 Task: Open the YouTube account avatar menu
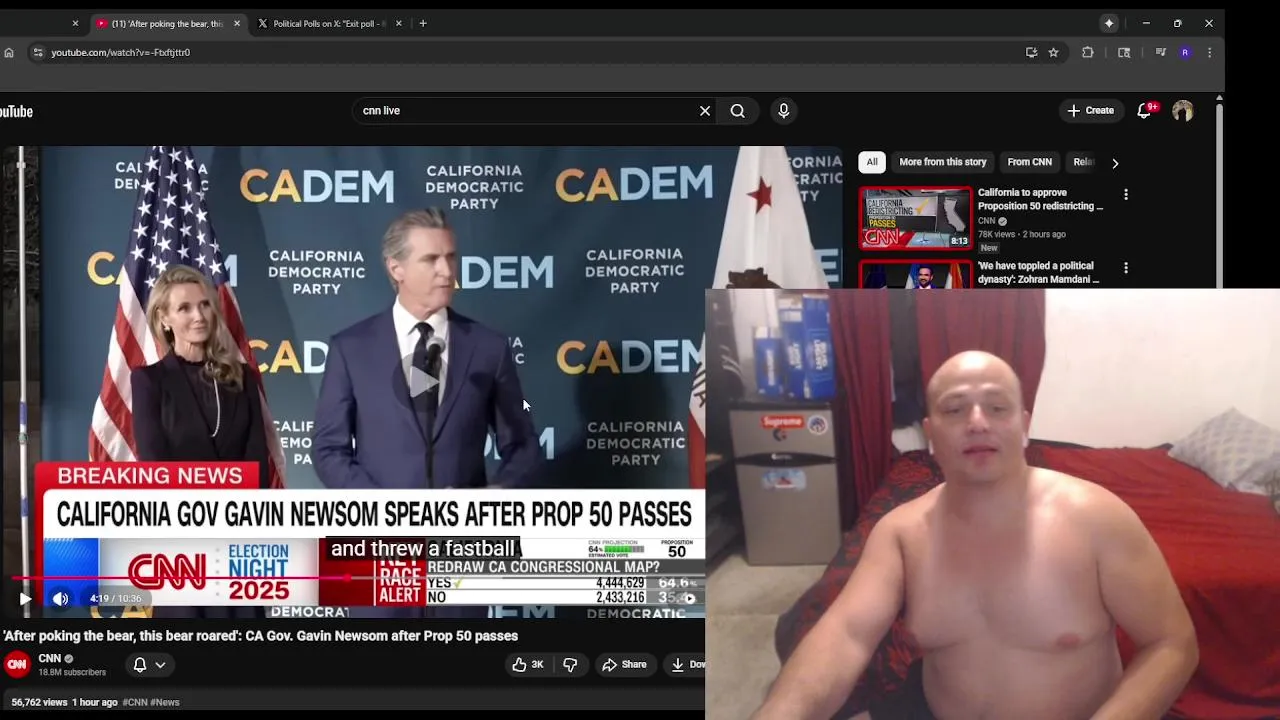click(1183, 111)
